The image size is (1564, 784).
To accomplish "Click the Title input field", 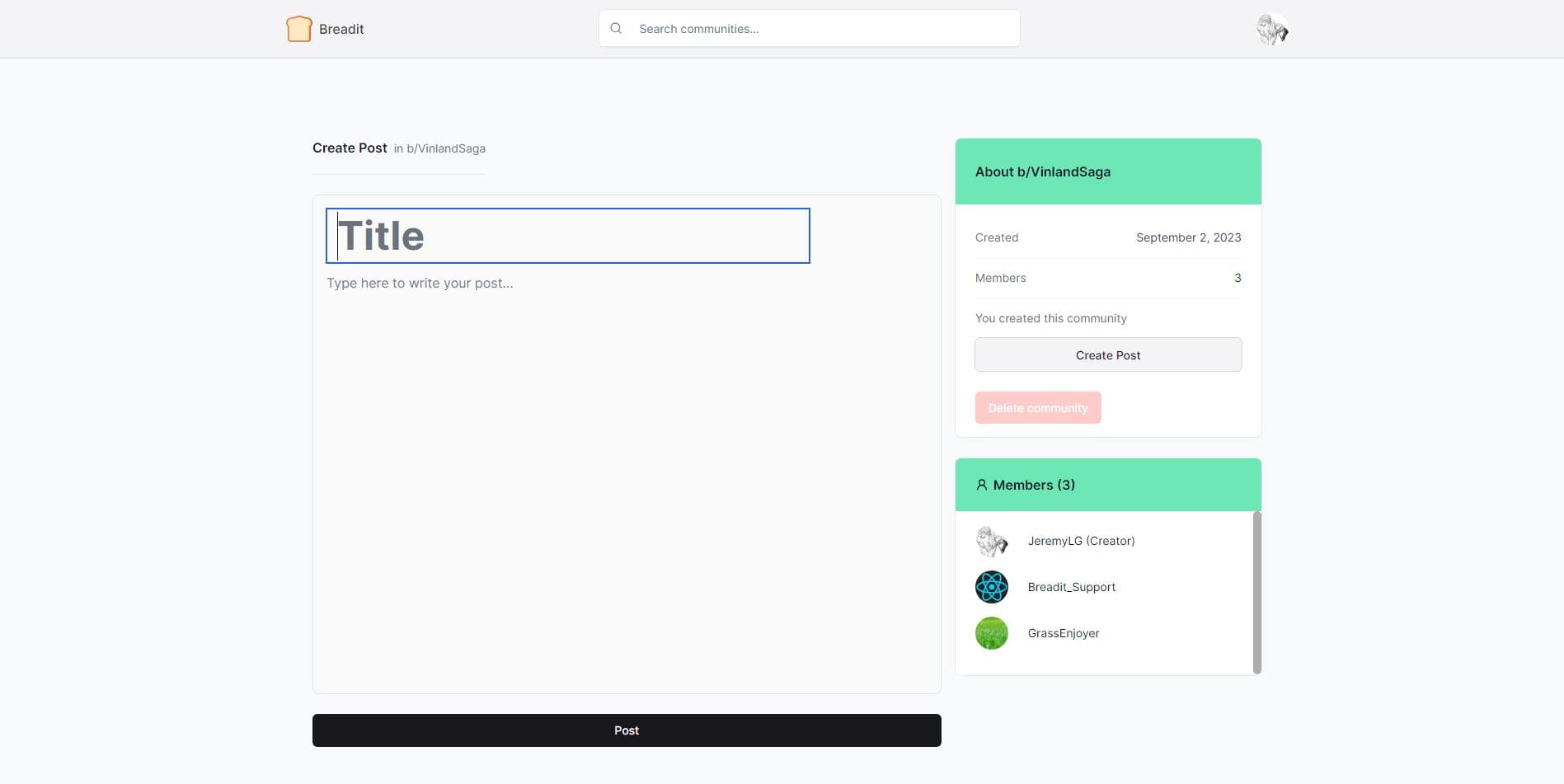I will [x=567, y=236].
